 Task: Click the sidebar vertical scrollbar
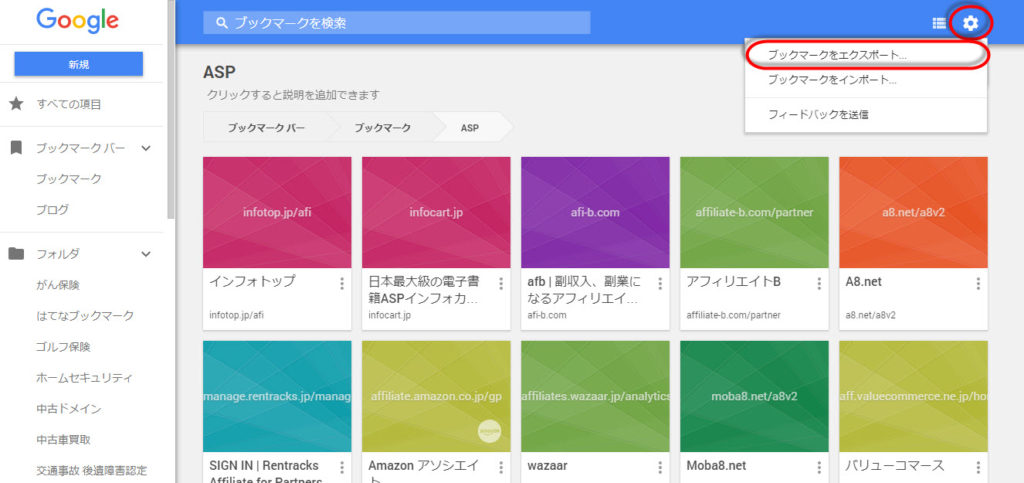pyautogui.click(x=172, y=111)
